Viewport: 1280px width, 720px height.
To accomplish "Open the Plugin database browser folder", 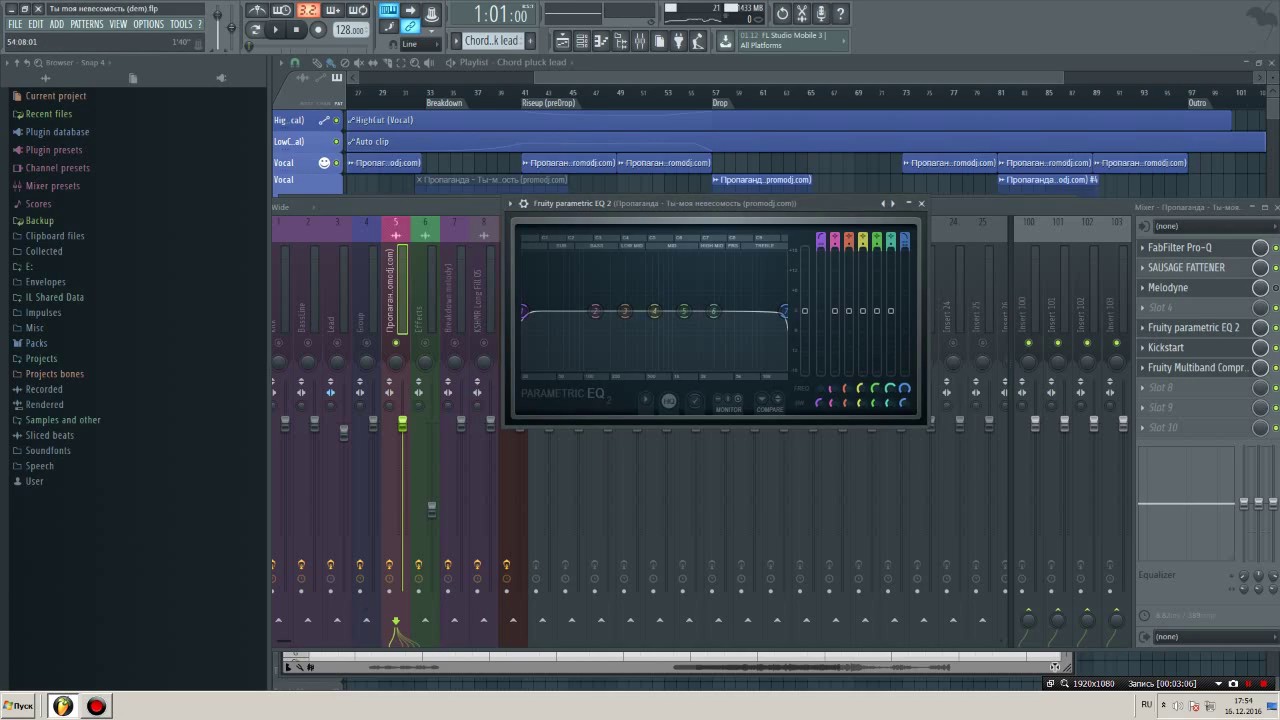I will pos(57,132).
